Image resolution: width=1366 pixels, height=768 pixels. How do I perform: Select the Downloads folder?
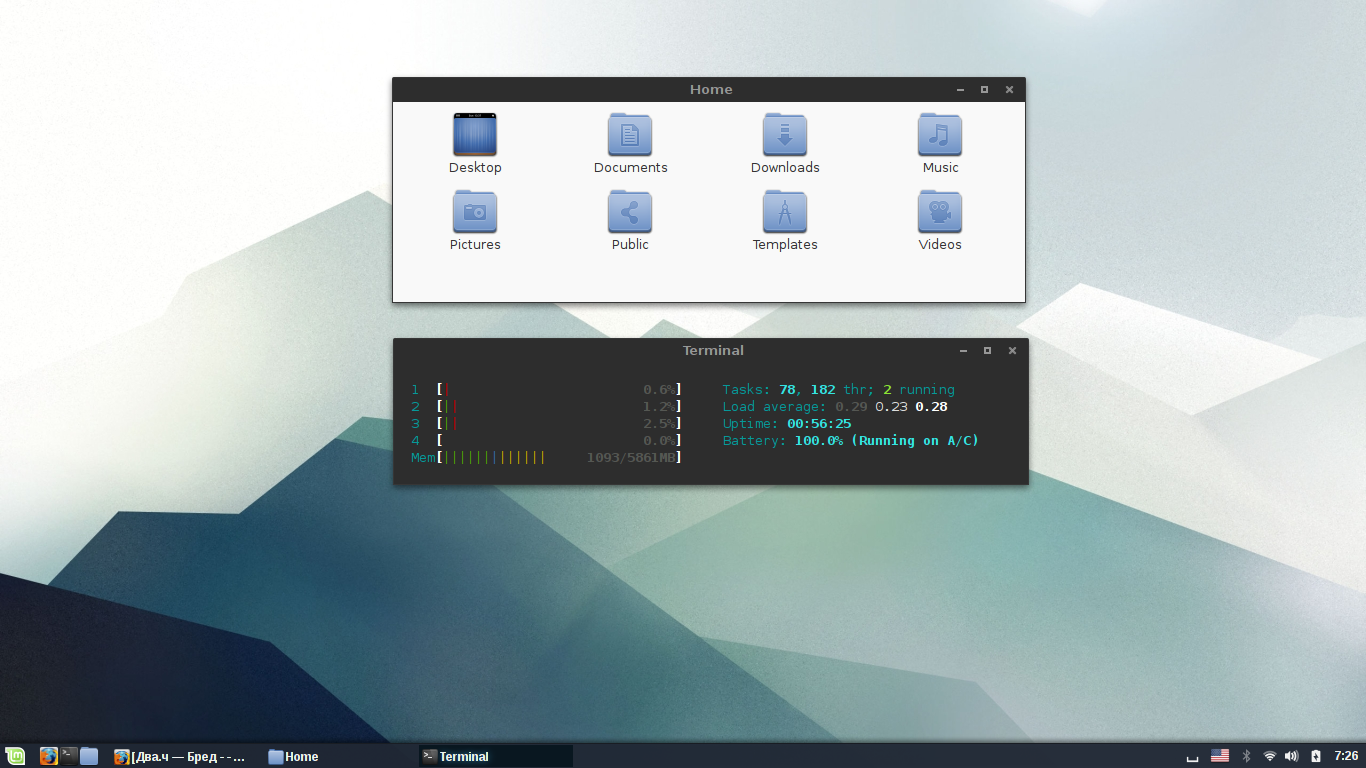[x=785, y=135]
